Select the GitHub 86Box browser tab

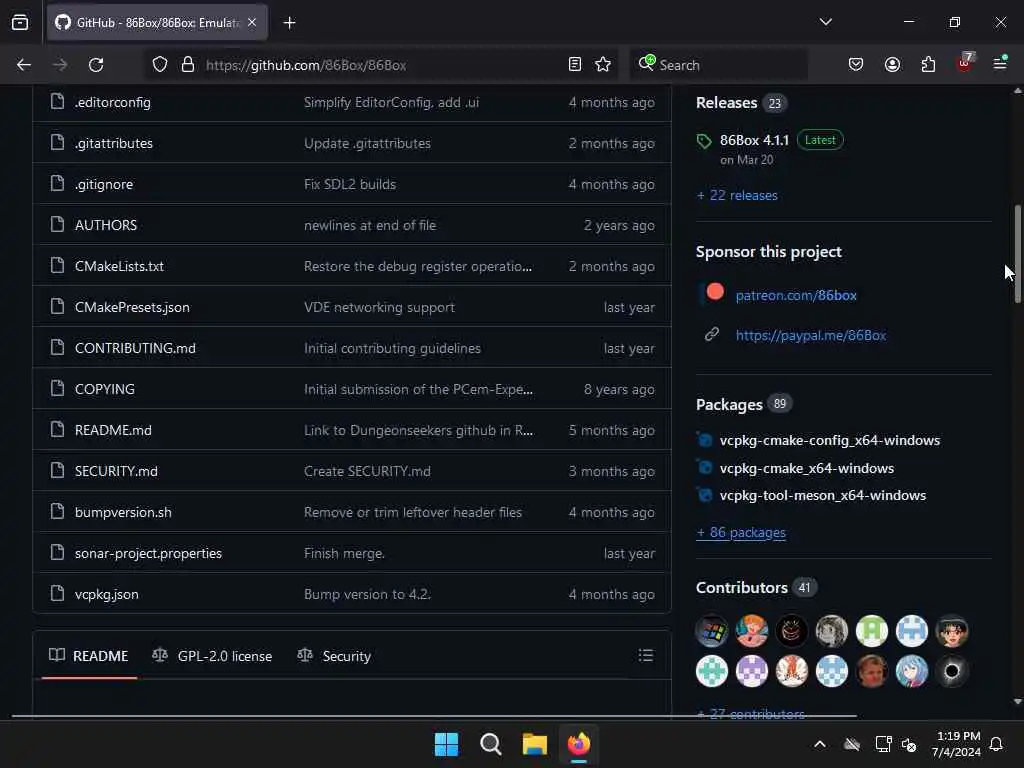[x=157, y=23]
